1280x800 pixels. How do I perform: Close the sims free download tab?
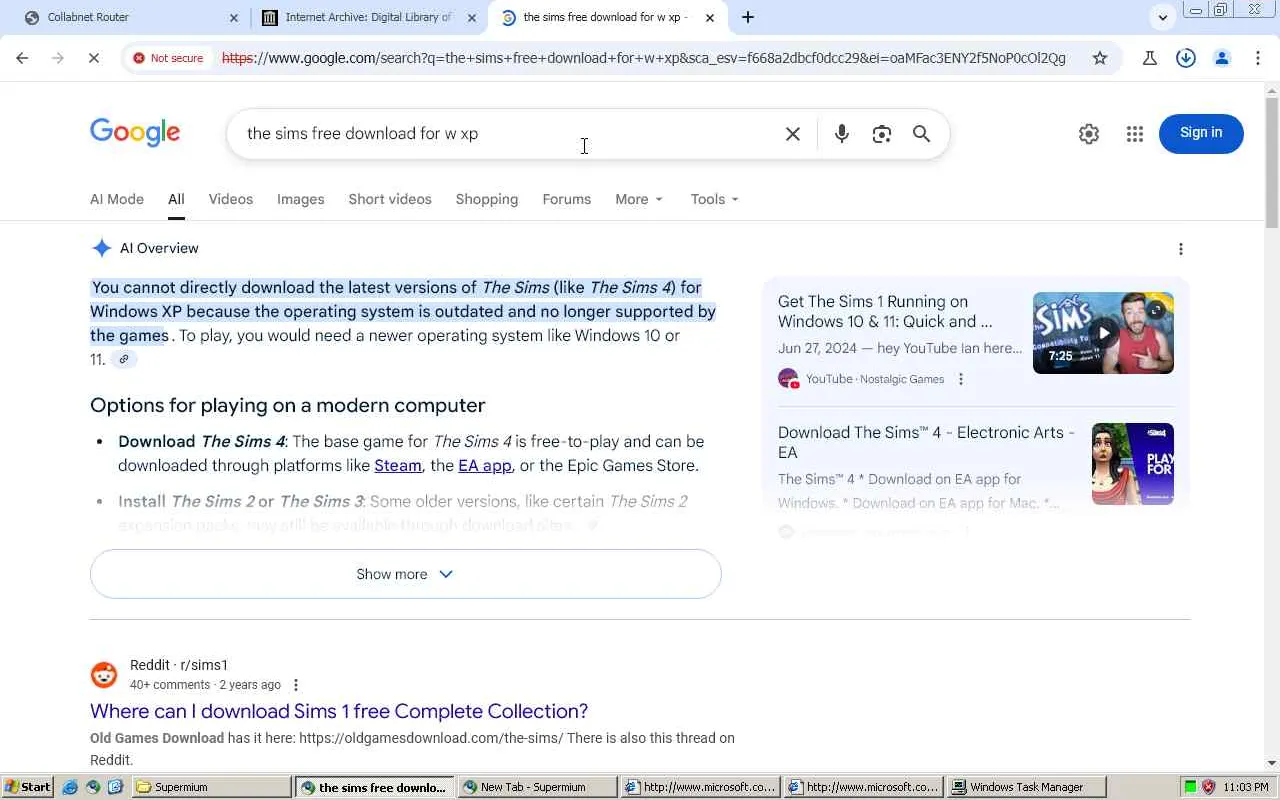click(710, 18)
